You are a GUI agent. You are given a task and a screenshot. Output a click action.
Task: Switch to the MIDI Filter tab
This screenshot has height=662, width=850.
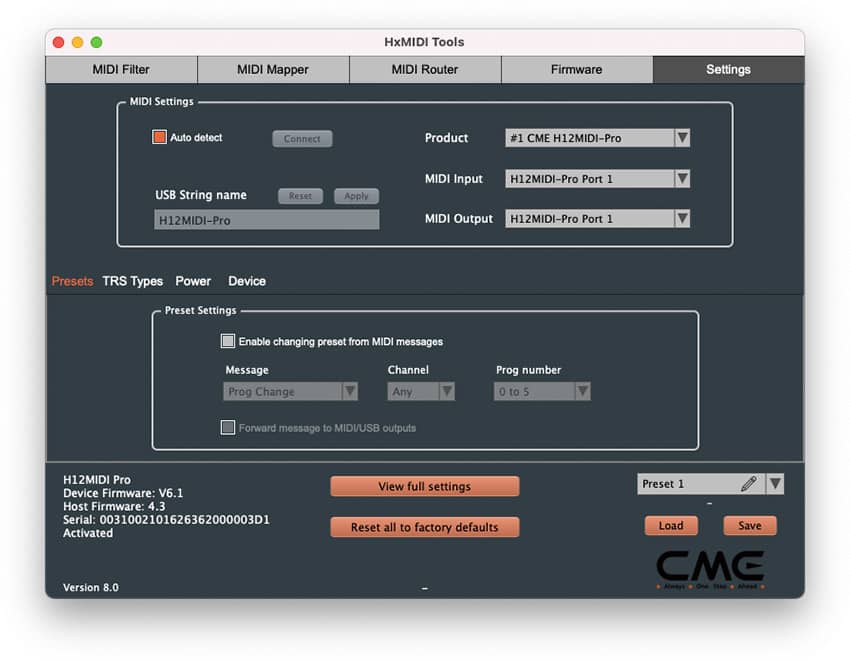pos(120,69)
